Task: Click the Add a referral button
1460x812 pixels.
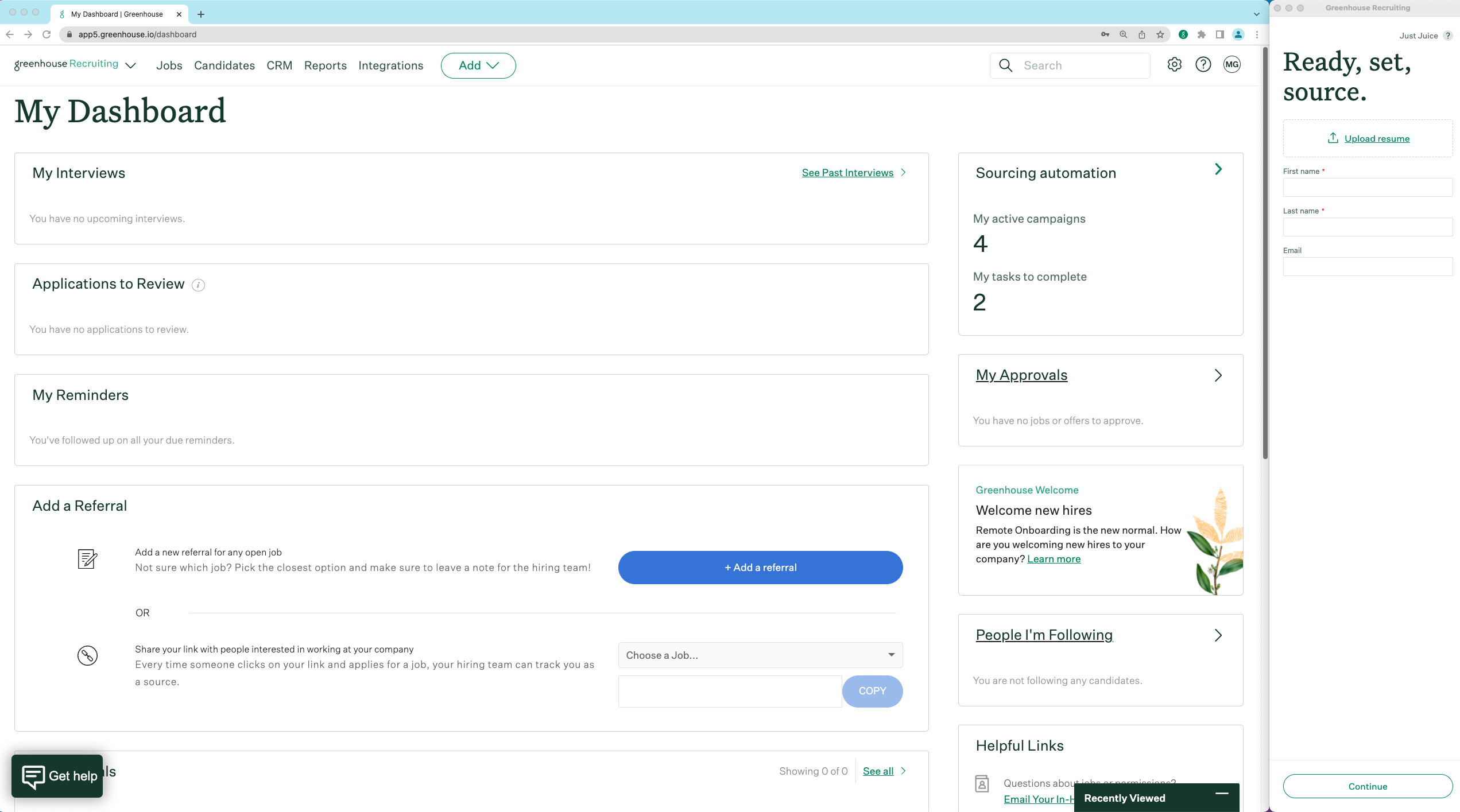Action: 760,567
